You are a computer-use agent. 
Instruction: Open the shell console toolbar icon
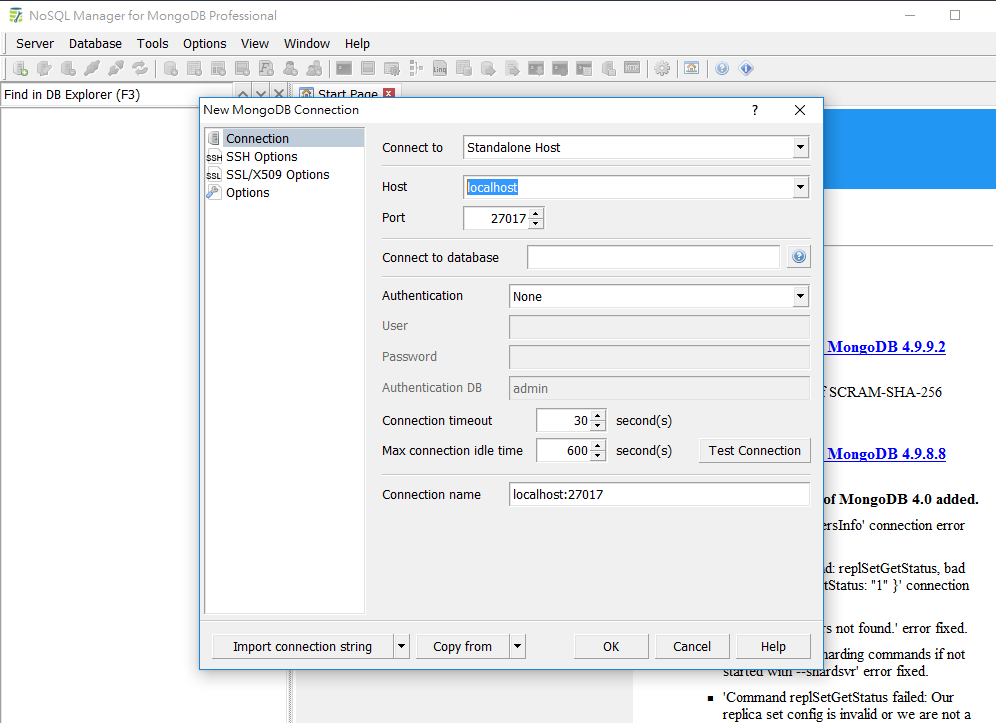click(344, 68)
